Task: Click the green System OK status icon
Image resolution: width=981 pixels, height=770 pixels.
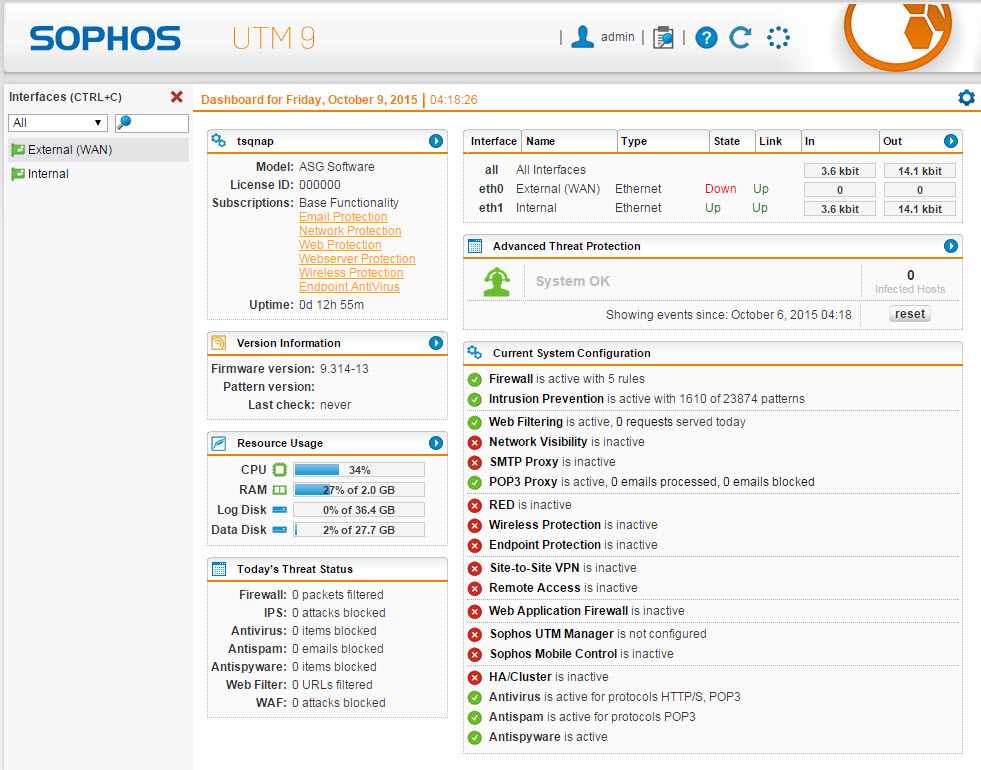Action: pos(497,281)
